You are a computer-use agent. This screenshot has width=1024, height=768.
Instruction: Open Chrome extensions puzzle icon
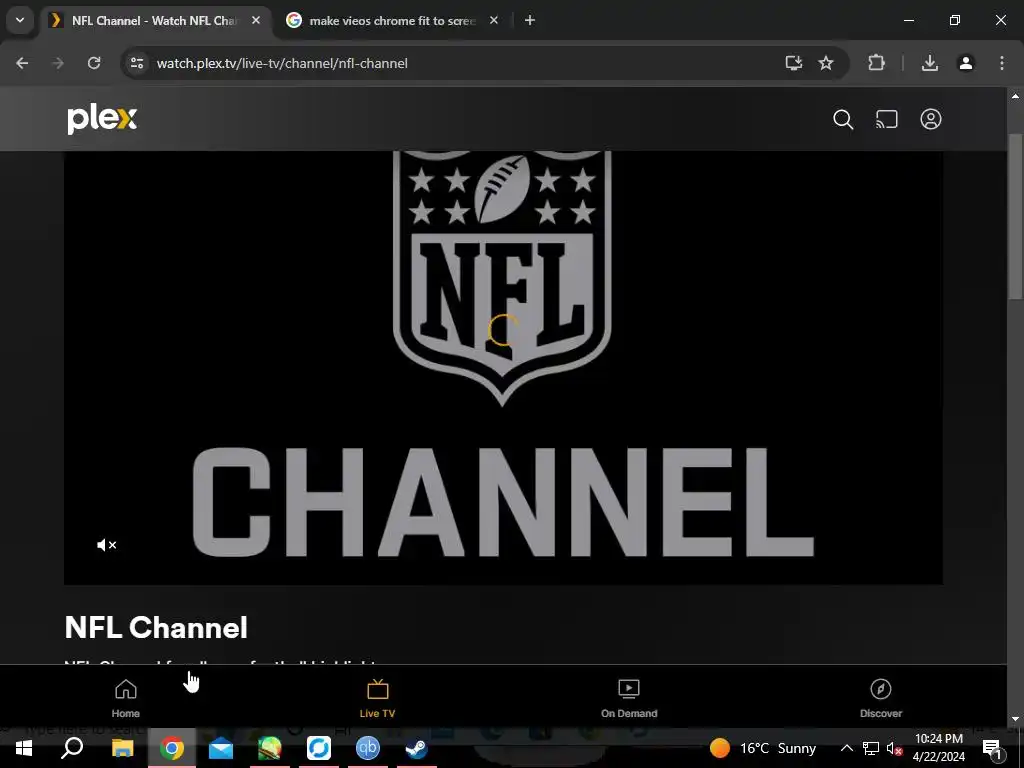(x=876, y=63)
